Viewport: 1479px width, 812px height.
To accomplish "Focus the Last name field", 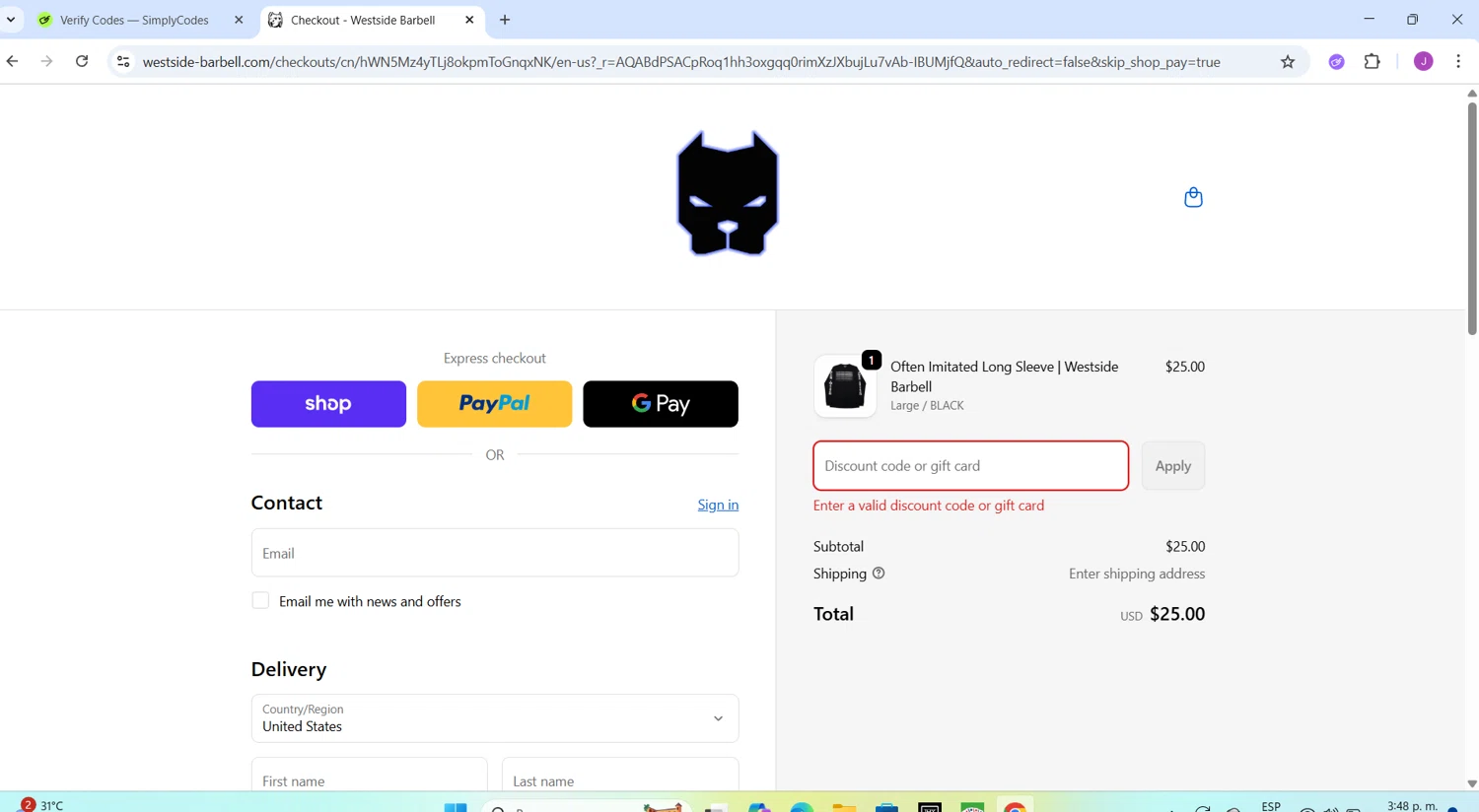I will pos(620,775).
